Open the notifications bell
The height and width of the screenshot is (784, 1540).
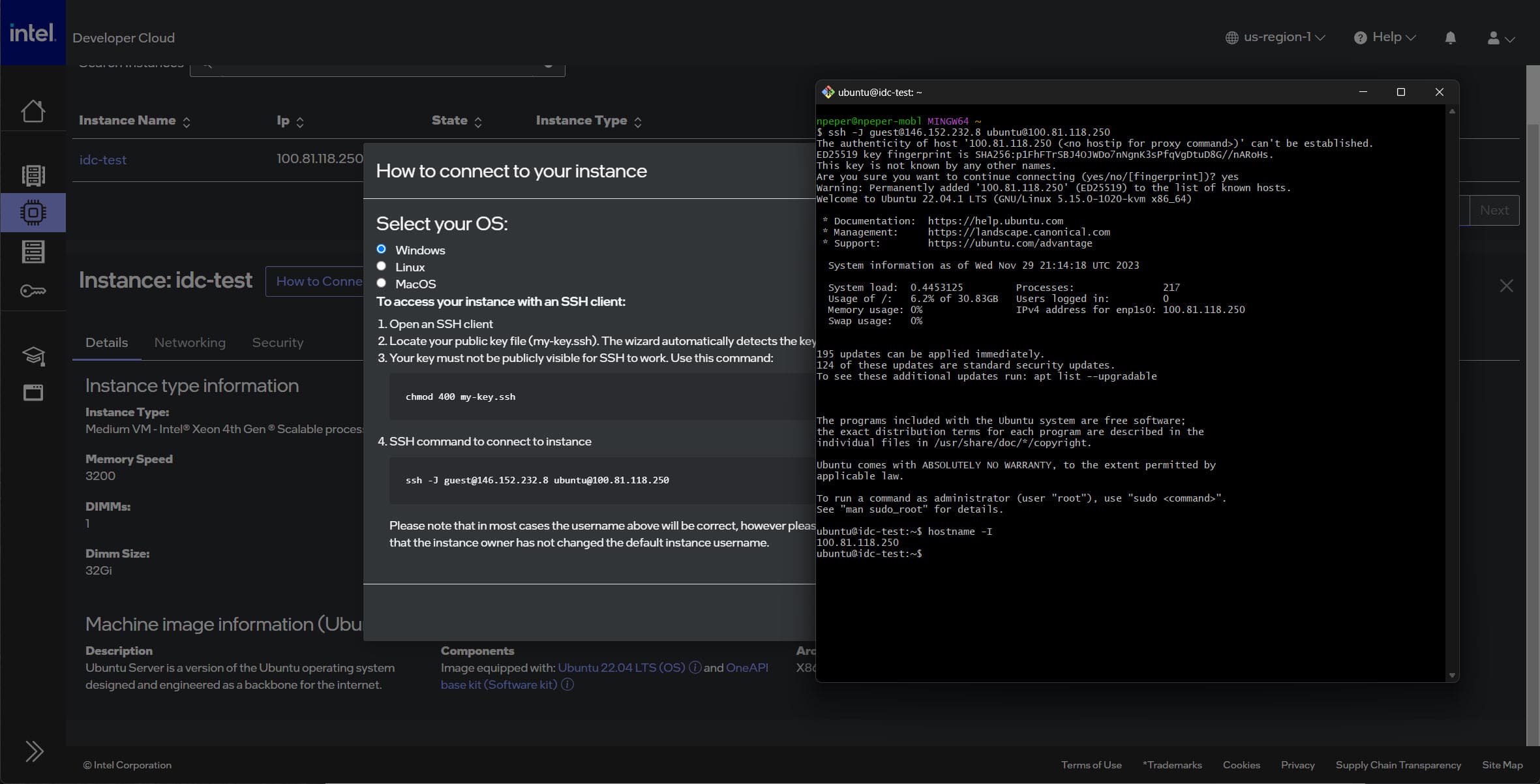point(1450,38)
